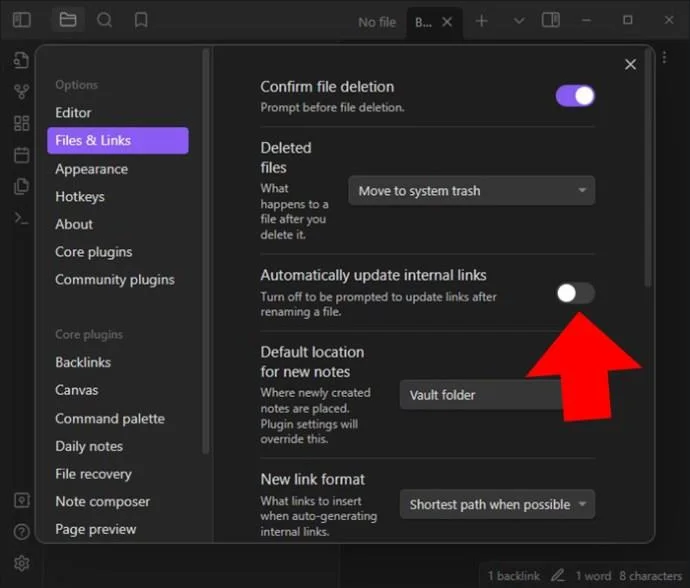Switch to the No file tab

(x=377, y=22)
